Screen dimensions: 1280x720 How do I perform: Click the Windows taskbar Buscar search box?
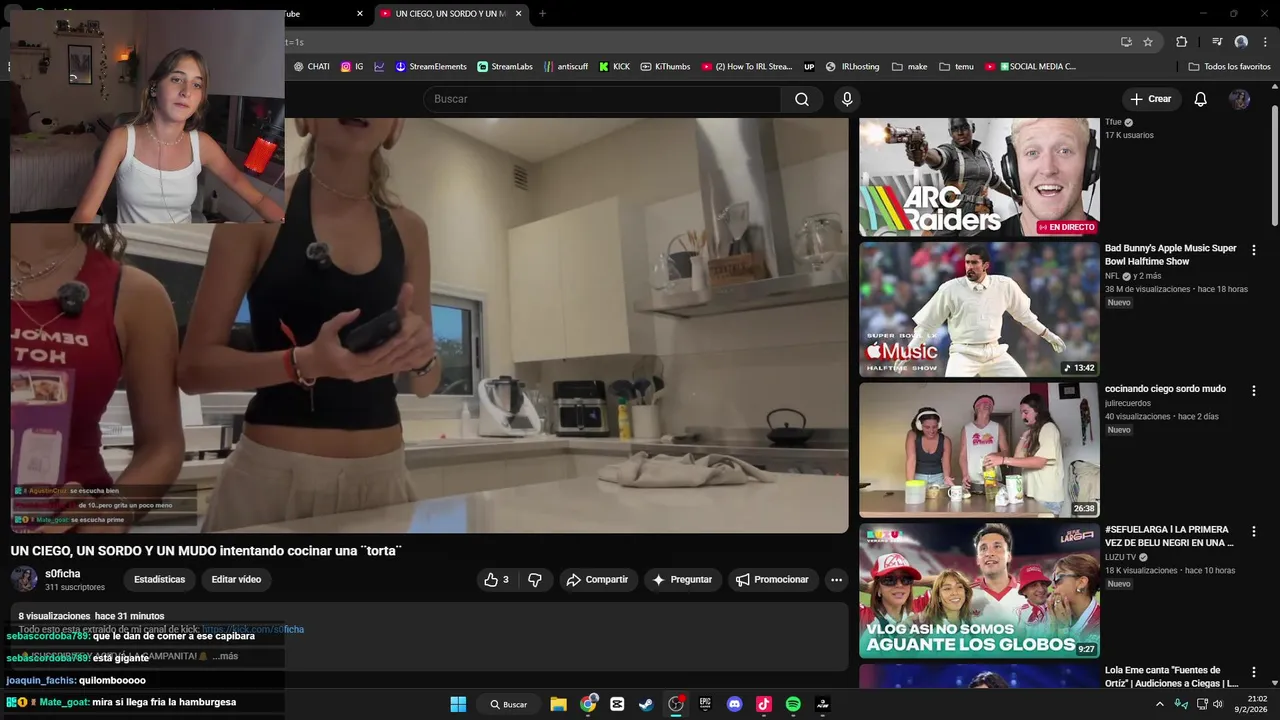508,704
